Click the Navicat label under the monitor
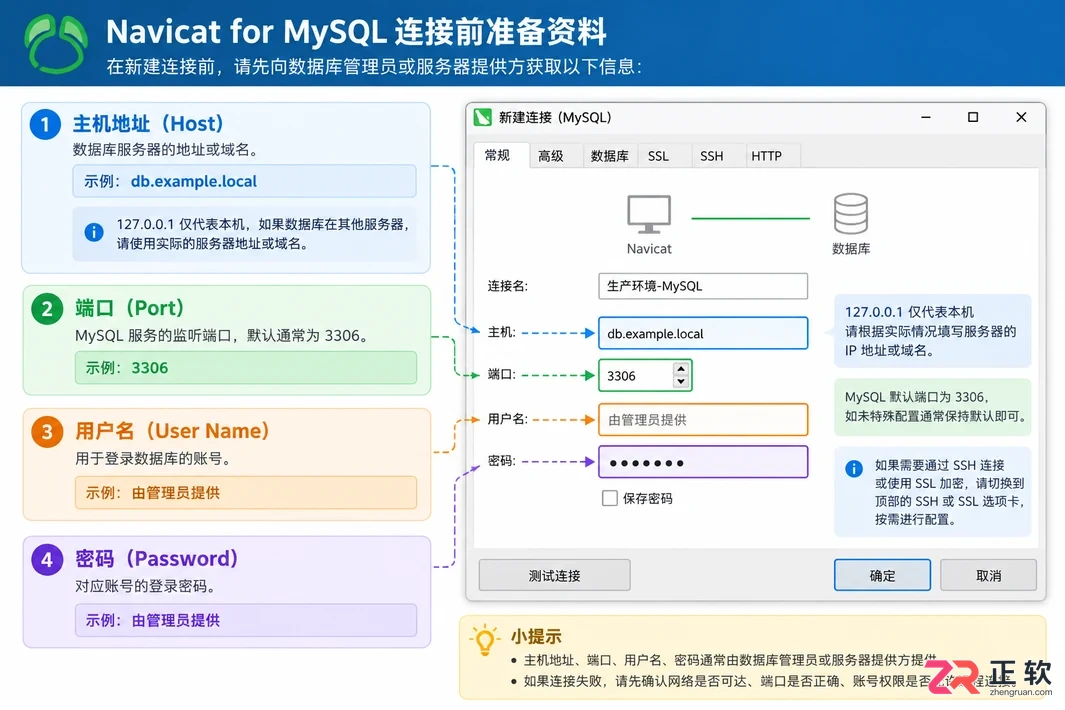Screen dimensions: 1065x710 [x=649, y=249]
